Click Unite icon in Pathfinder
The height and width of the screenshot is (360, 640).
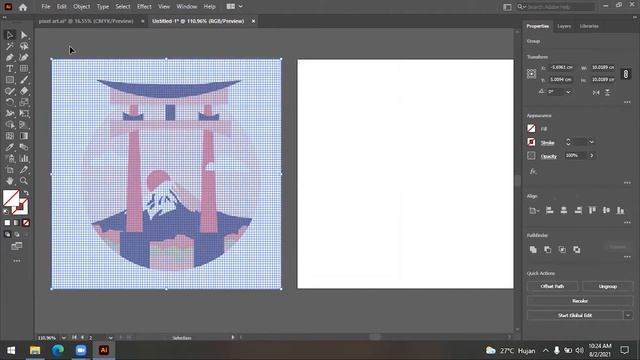[533, 249]
